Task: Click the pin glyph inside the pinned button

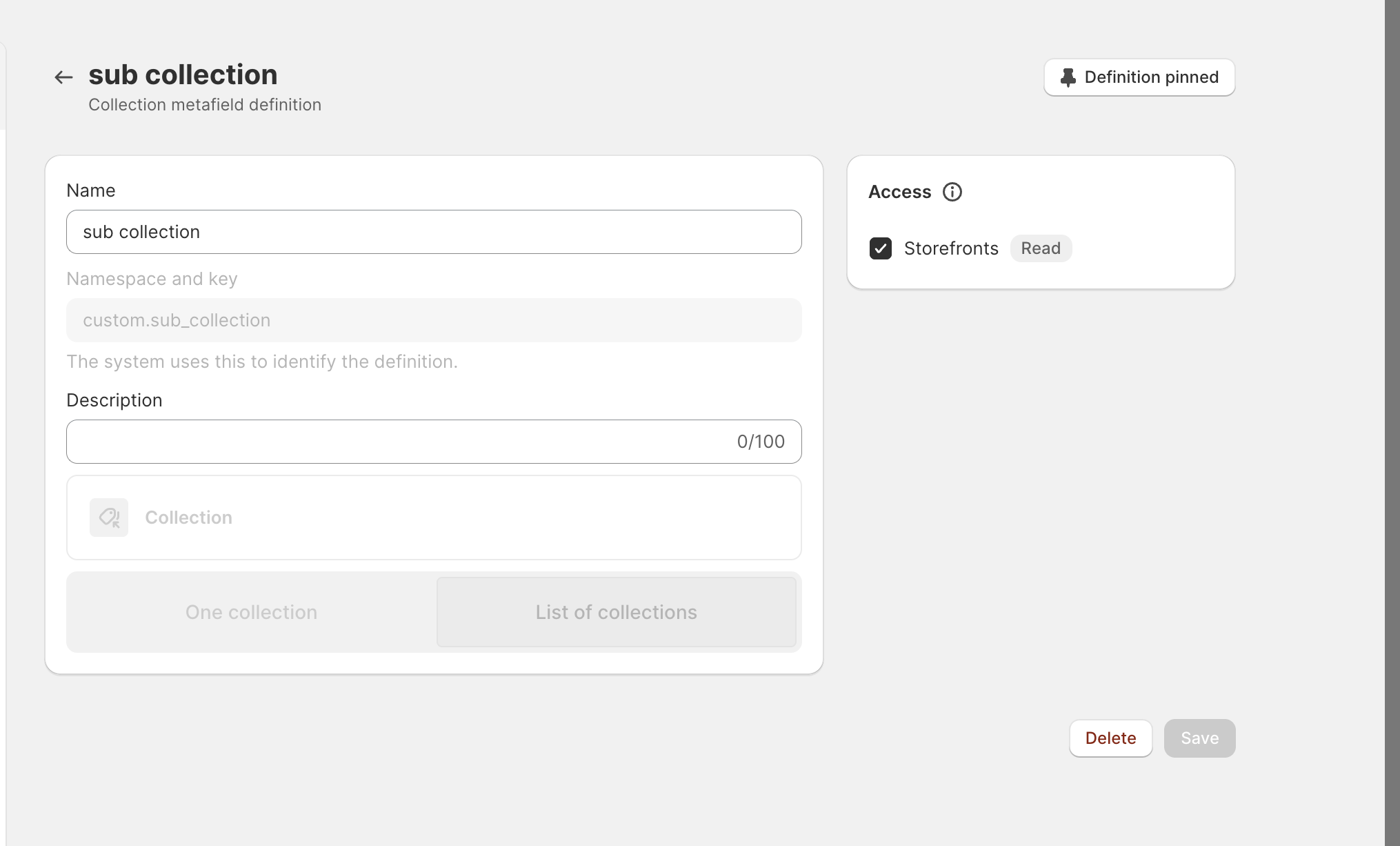Action: coord(1068,77)
